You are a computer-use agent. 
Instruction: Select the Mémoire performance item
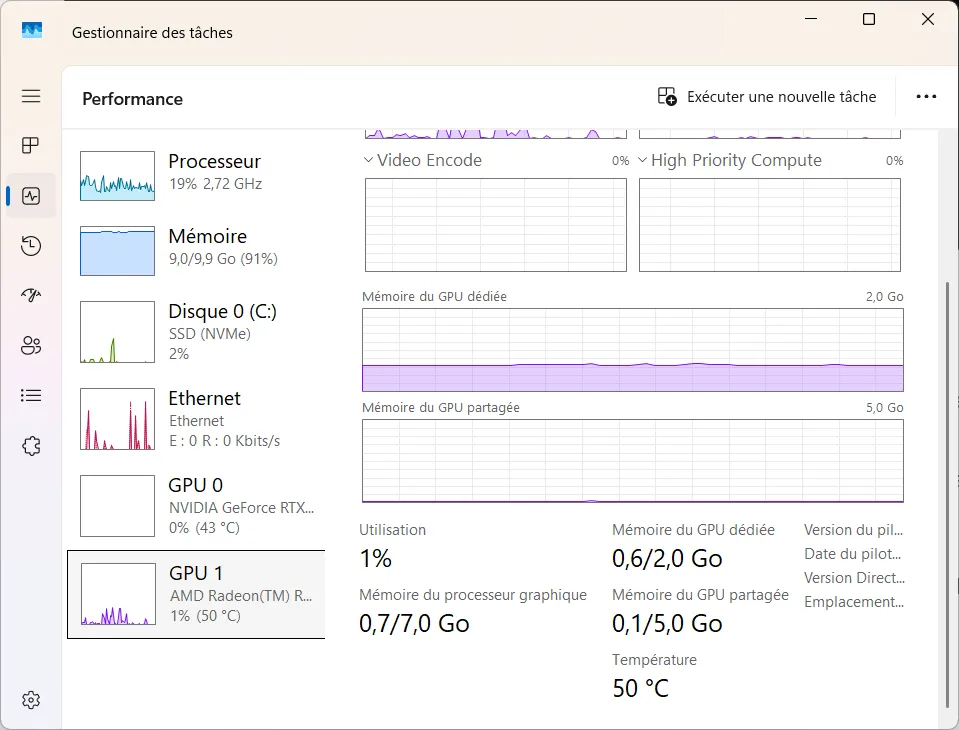[x=196, y=251]
